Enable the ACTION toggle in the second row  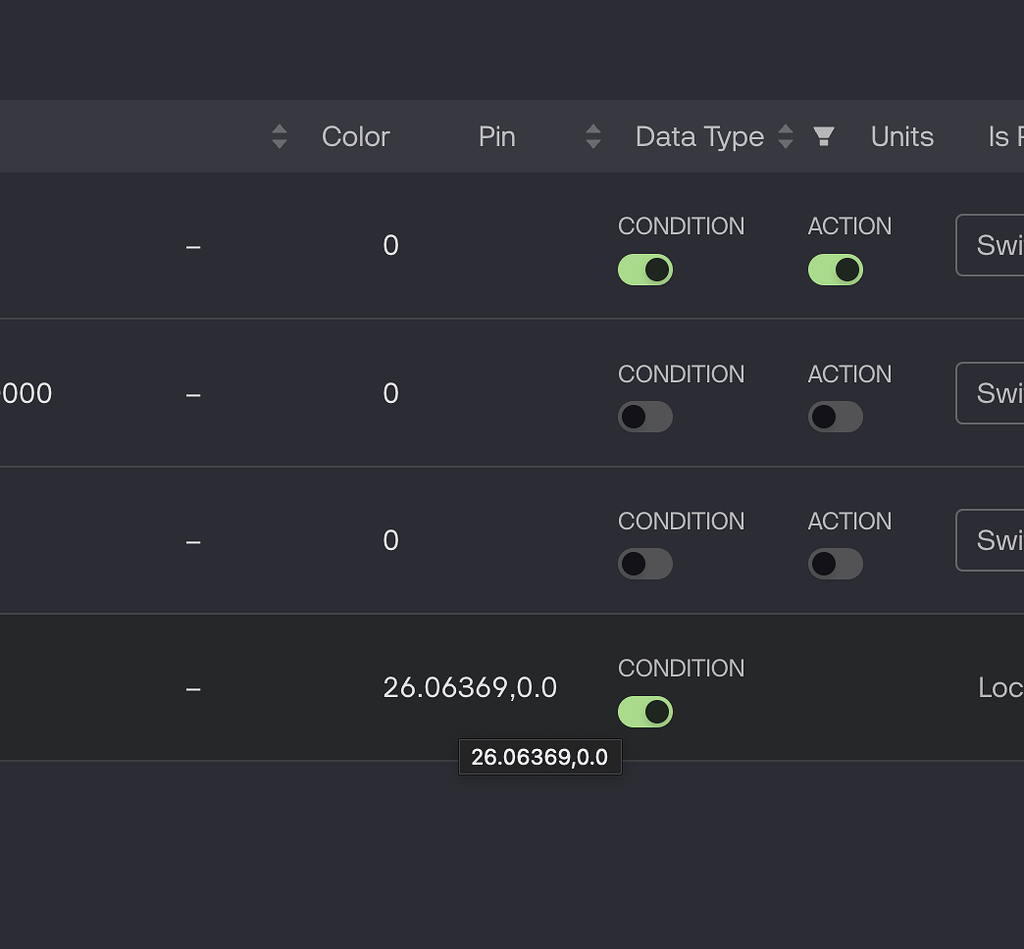click(x=835, y=417)
